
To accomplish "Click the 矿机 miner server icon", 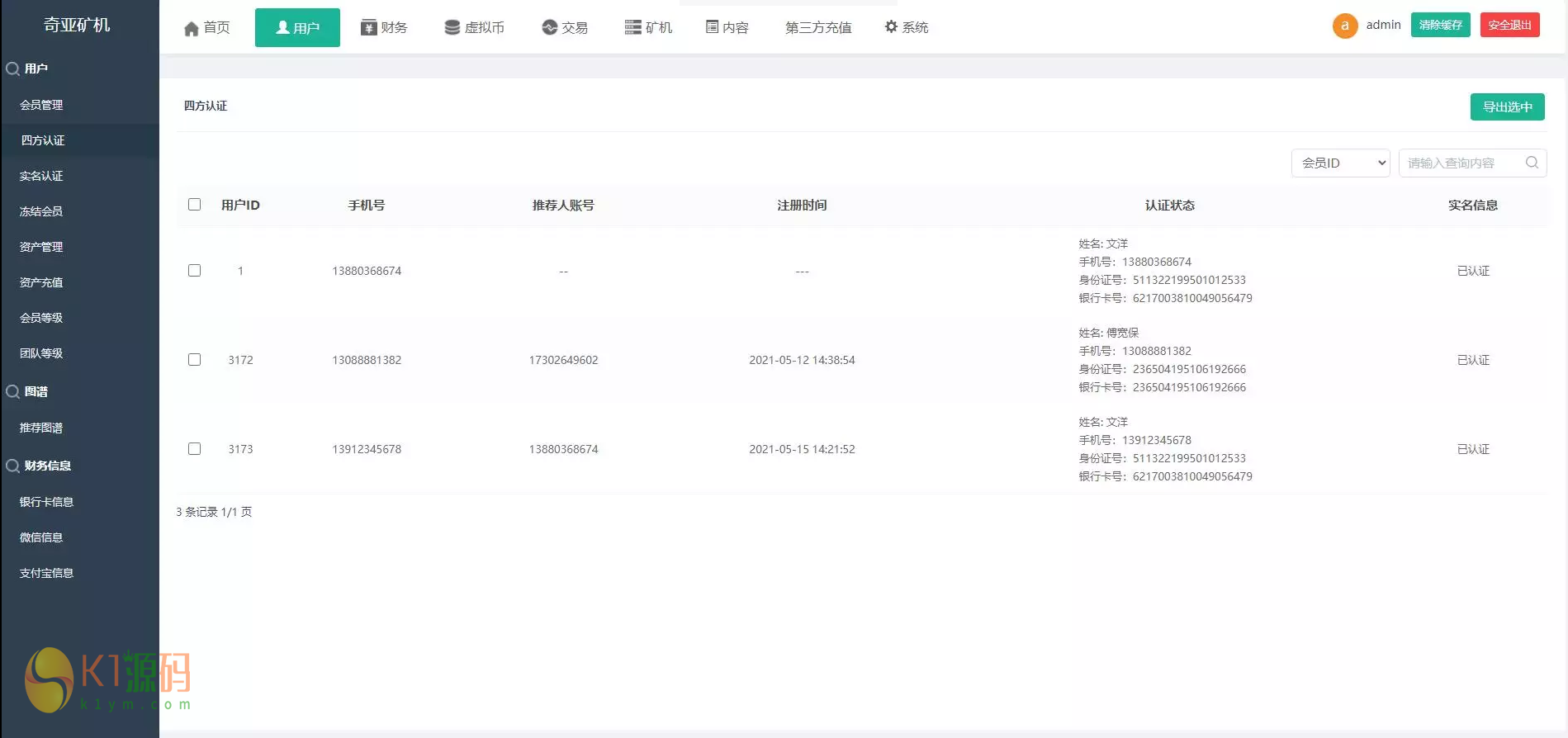I will coord(632,28).
